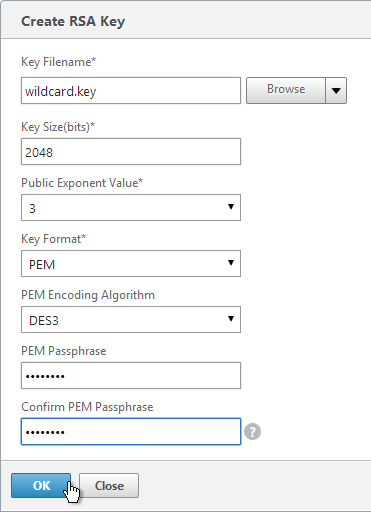Screen dimensions: 371x512
Task: Click the PEM Passphrase label text
Action: (64, 351)
